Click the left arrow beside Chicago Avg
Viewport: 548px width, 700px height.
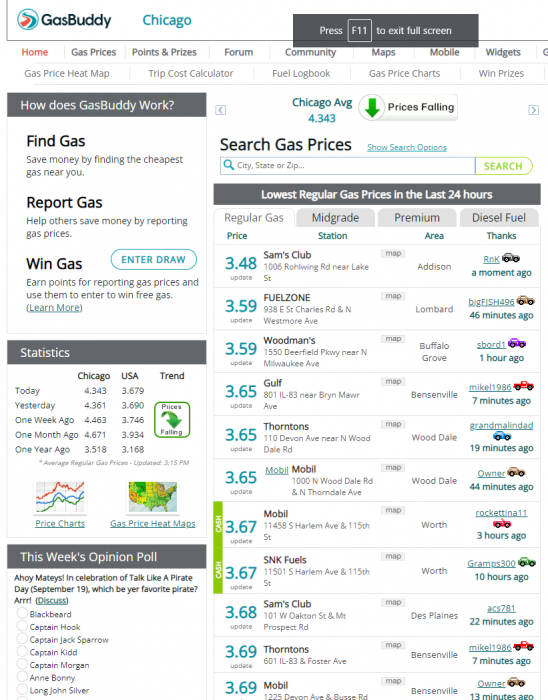coord(220,110)
